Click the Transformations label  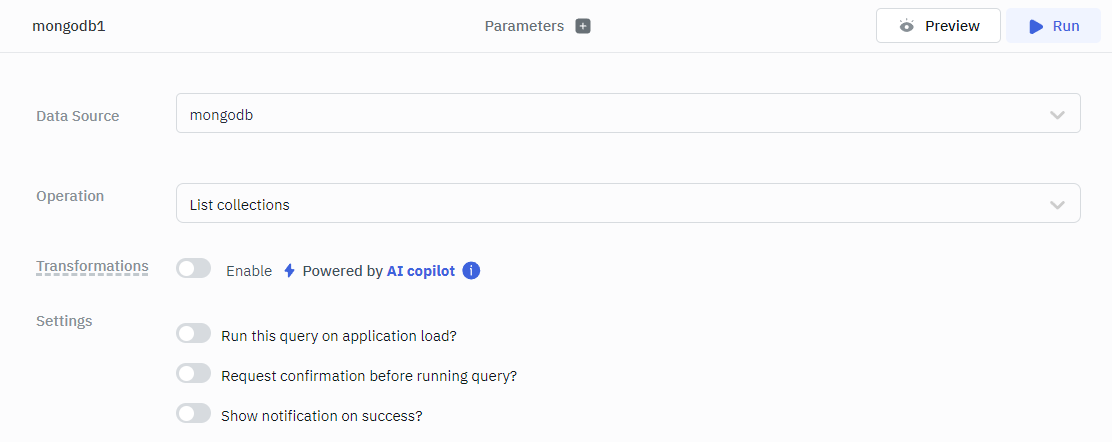tap(92, 266)
